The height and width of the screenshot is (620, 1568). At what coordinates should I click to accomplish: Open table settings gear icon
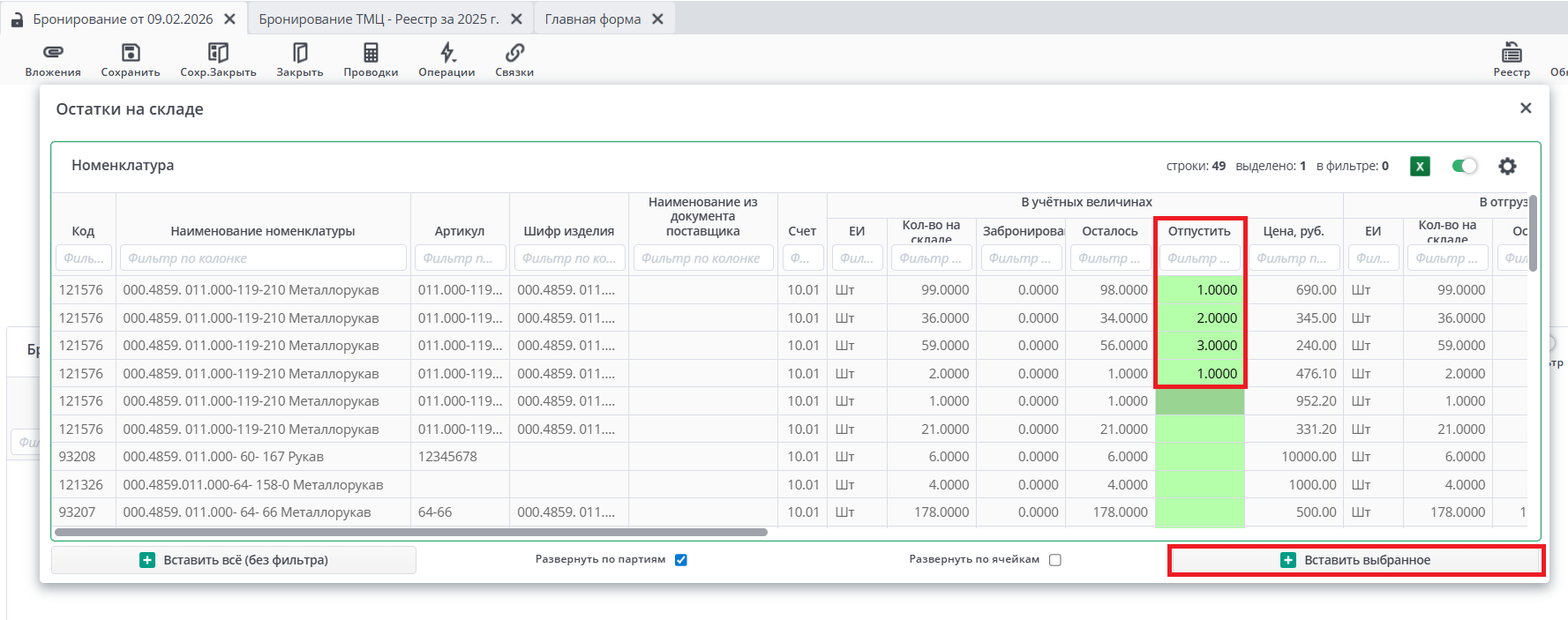1507,166
